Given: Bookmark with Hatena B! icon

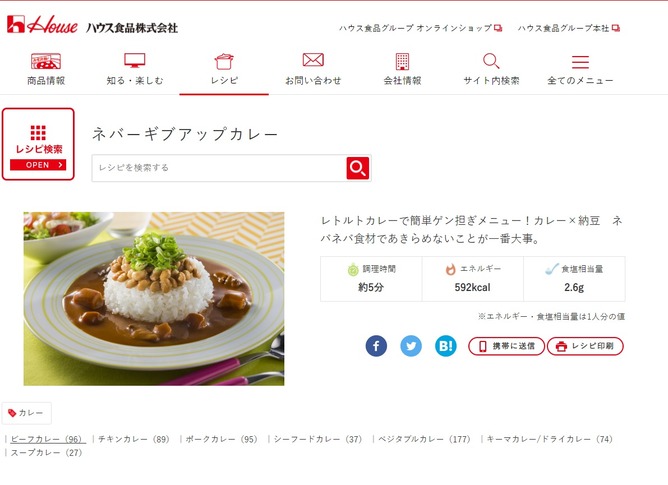Looking at the screenshot, I should click(x=446, y=346).
